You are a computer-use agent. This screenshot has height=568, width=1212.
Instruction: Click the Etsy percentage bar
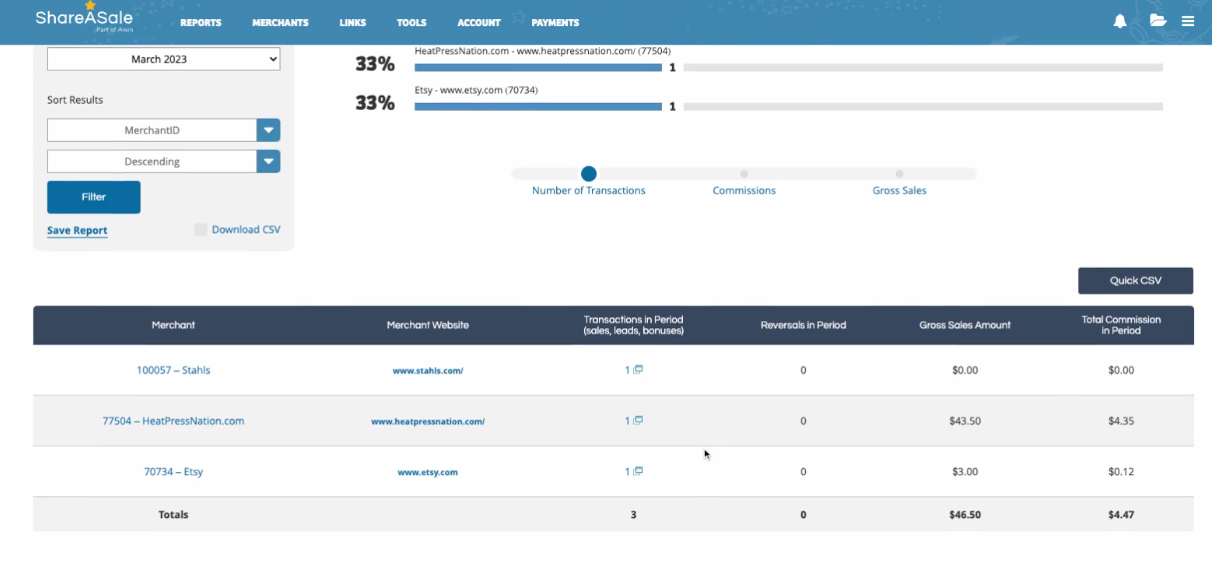pos(538,106)
